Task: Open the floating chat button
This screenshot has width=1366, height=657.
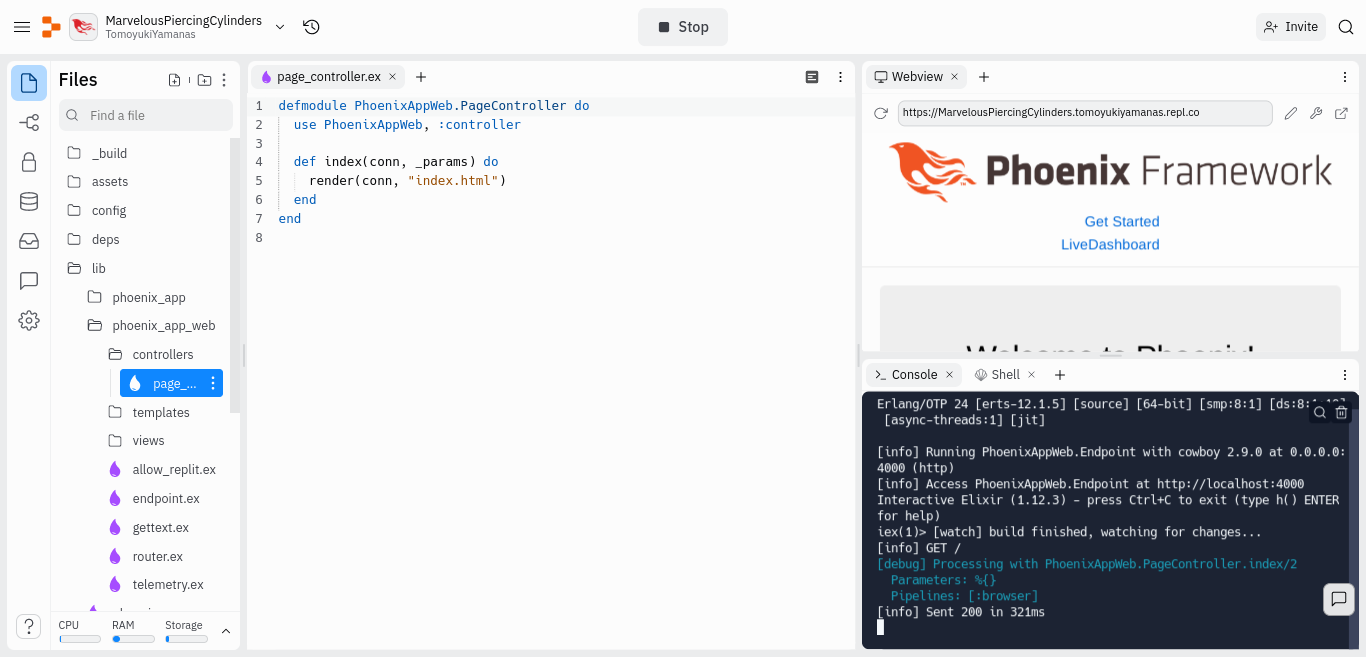Action: click(x=1339, y=599)
